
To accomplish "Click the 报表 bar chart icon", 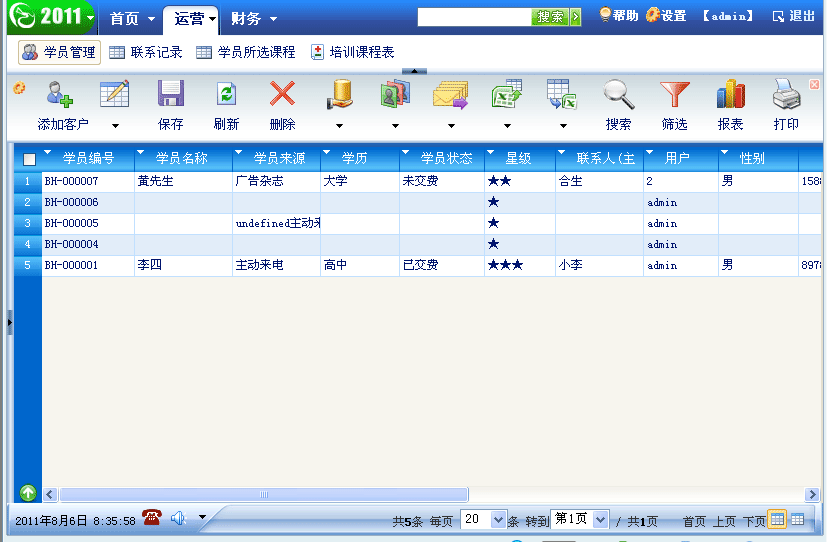I will point(731,94).
